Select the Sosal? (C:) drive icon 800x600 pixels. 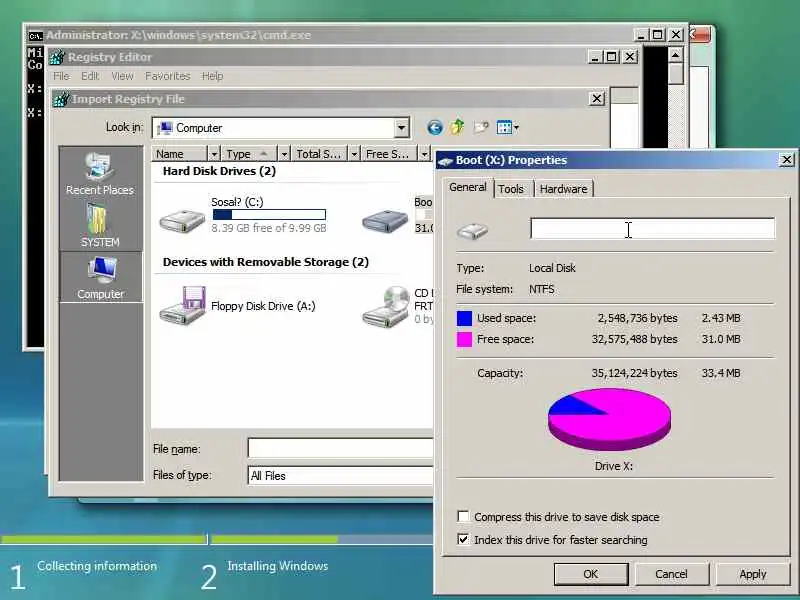[182, 220]
